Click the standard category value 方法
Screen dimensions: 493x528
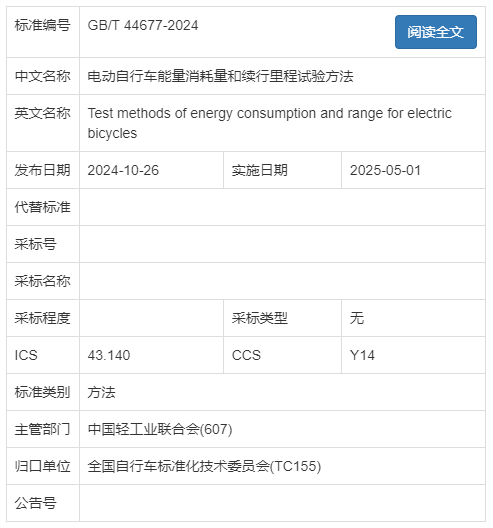pyautogui.click(x=101, y=392)
